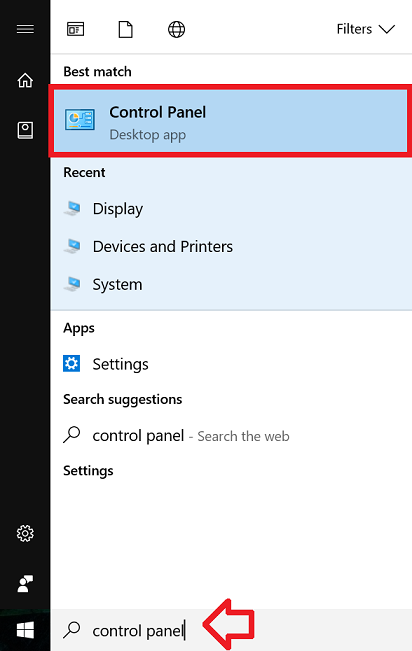412x651 pixels.
Task: Launch the Settings app result
Action: [231, 364]
